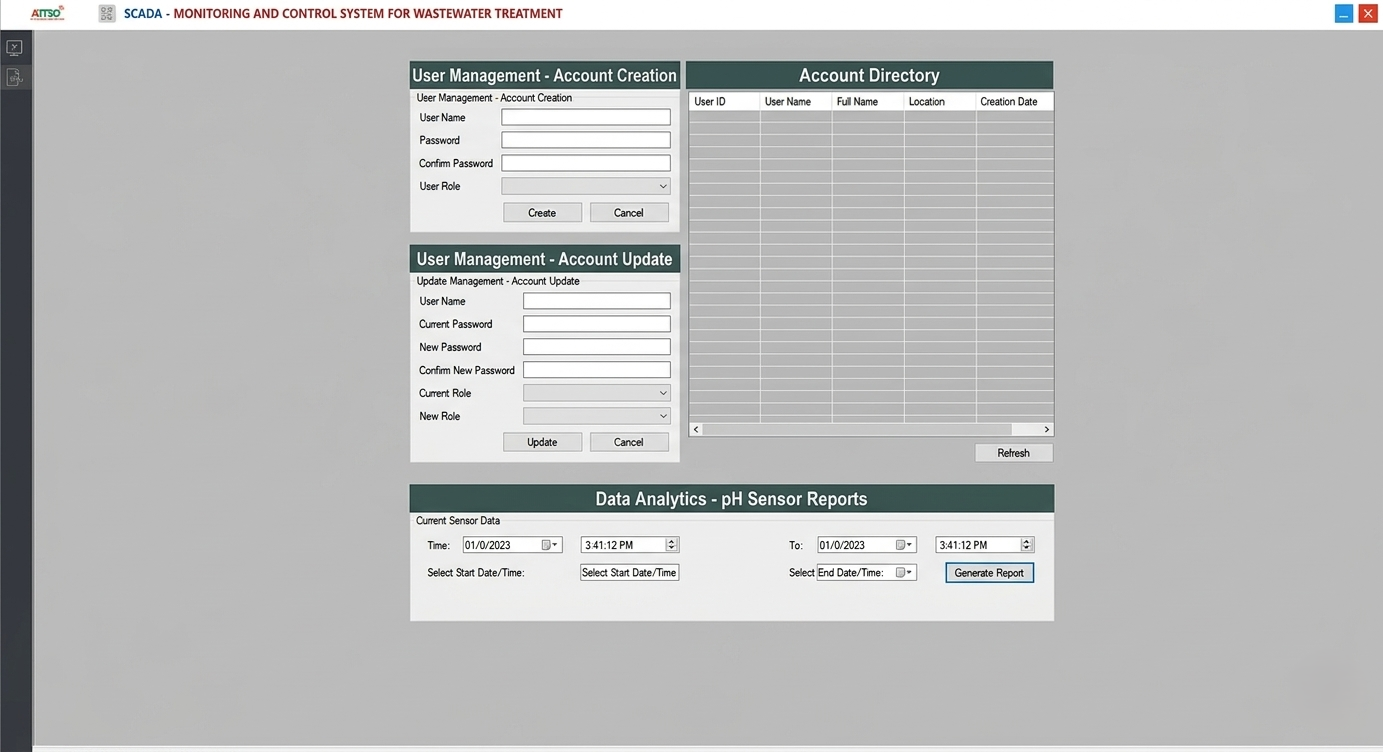Viewport: 1383px width, 752px height.
Task: Click the spinner on the To end time field
Action: pos(1026,545)
